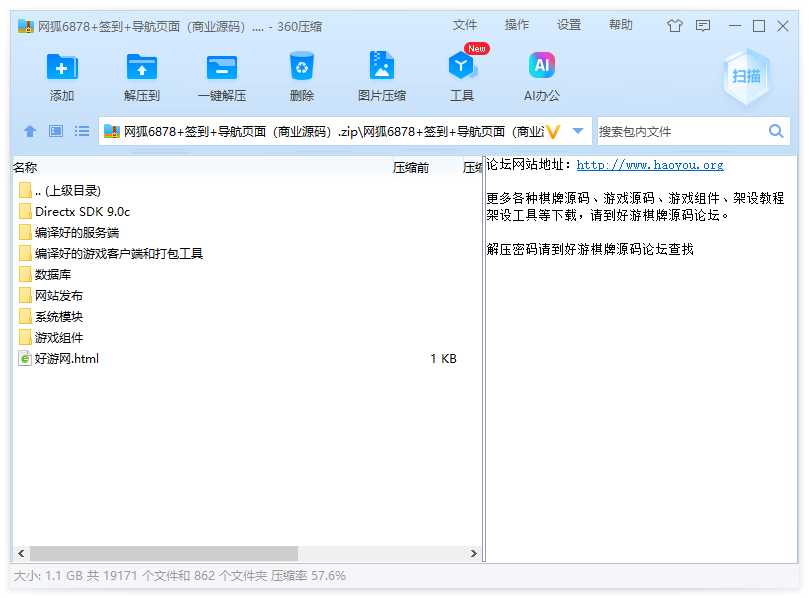Viewport: 809px width, 598px height.
Task: Click the 一键解压 one-click extract icon
Action: [222, 67]
